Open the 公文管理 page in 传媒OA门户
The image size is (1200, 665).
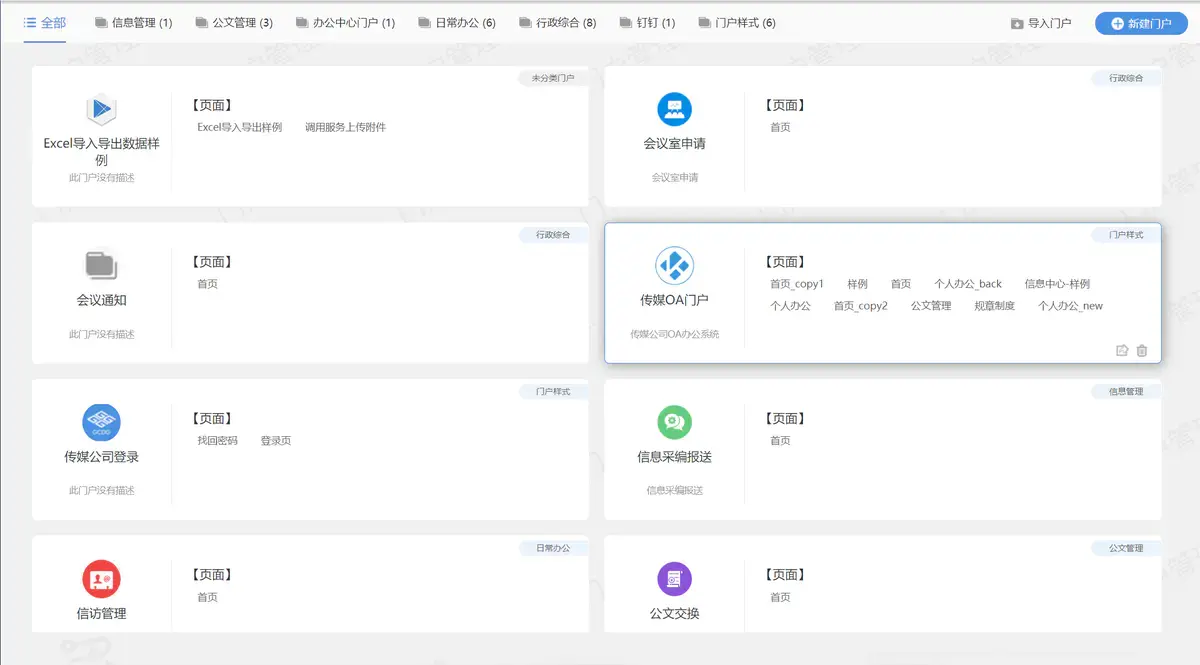[931, 306]
